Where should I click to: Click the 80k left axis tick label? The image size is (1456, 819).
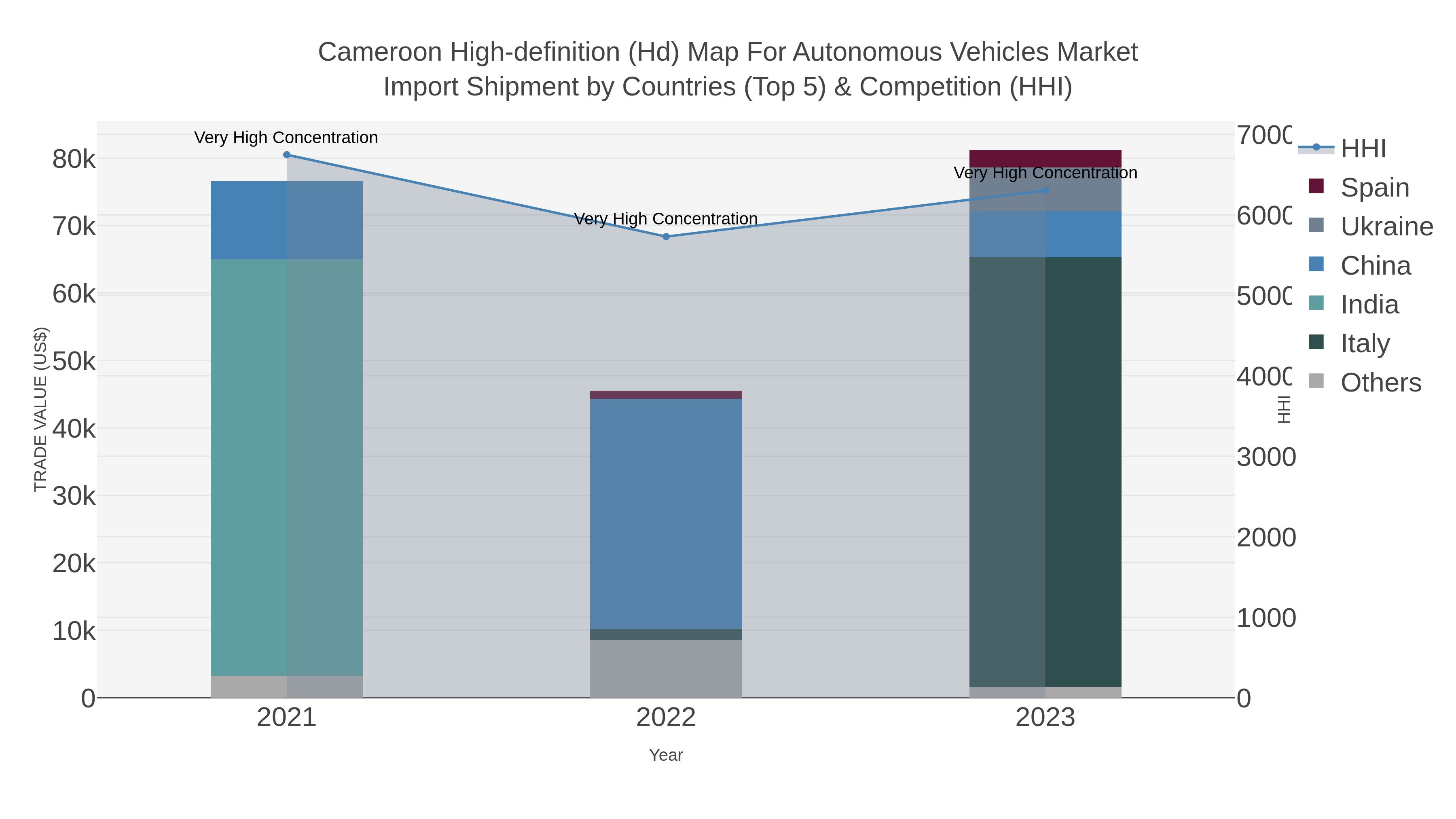[74, 159]
